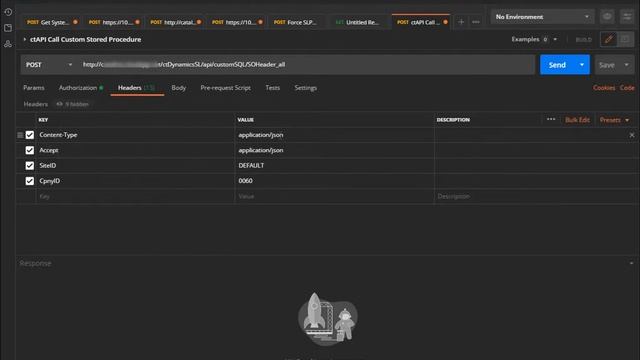Click the Content-Type key cell
The image size is (640, 360).
[136, 135]
